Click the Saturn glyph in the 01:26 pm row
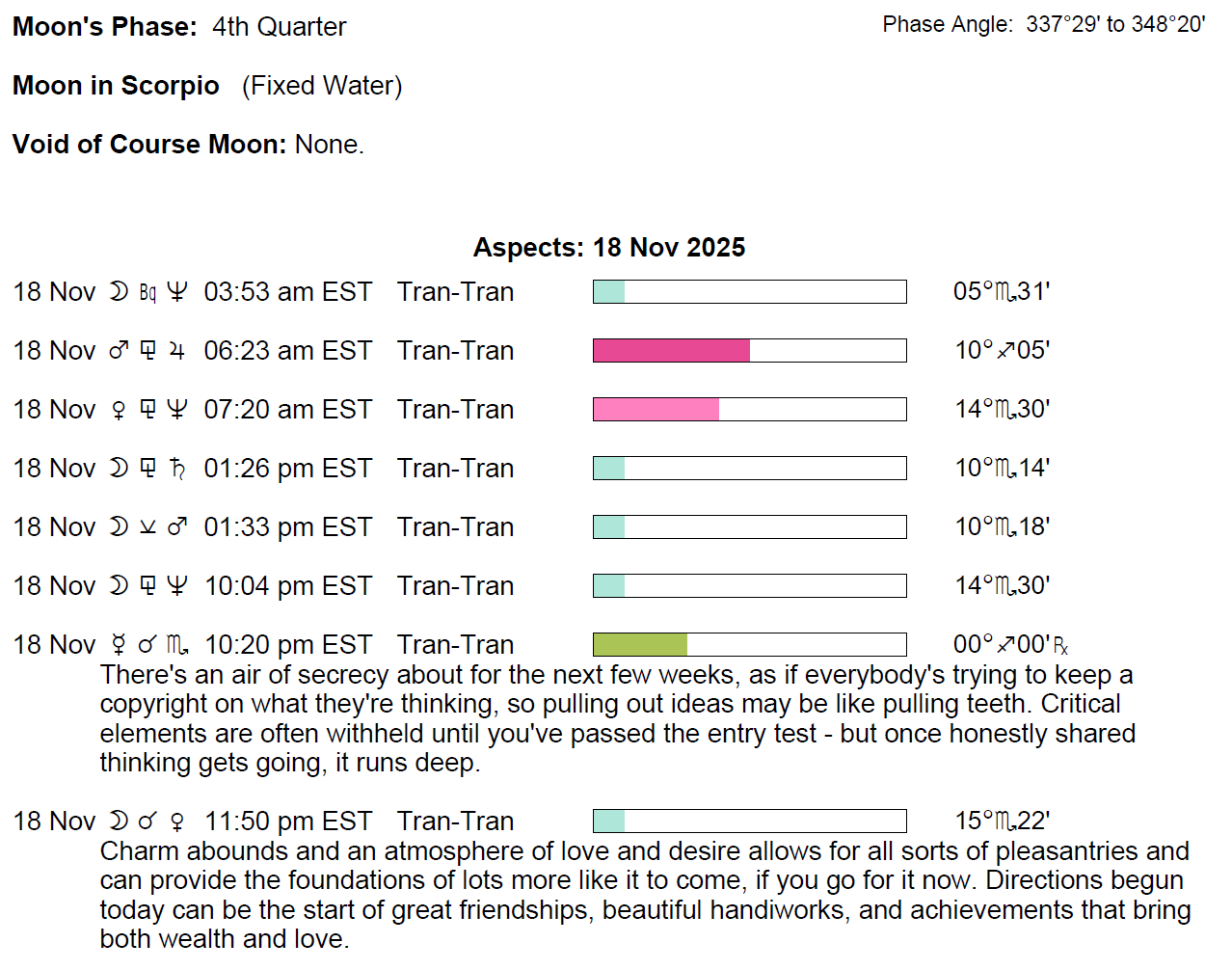1232x970 pixels. (177, 469)
